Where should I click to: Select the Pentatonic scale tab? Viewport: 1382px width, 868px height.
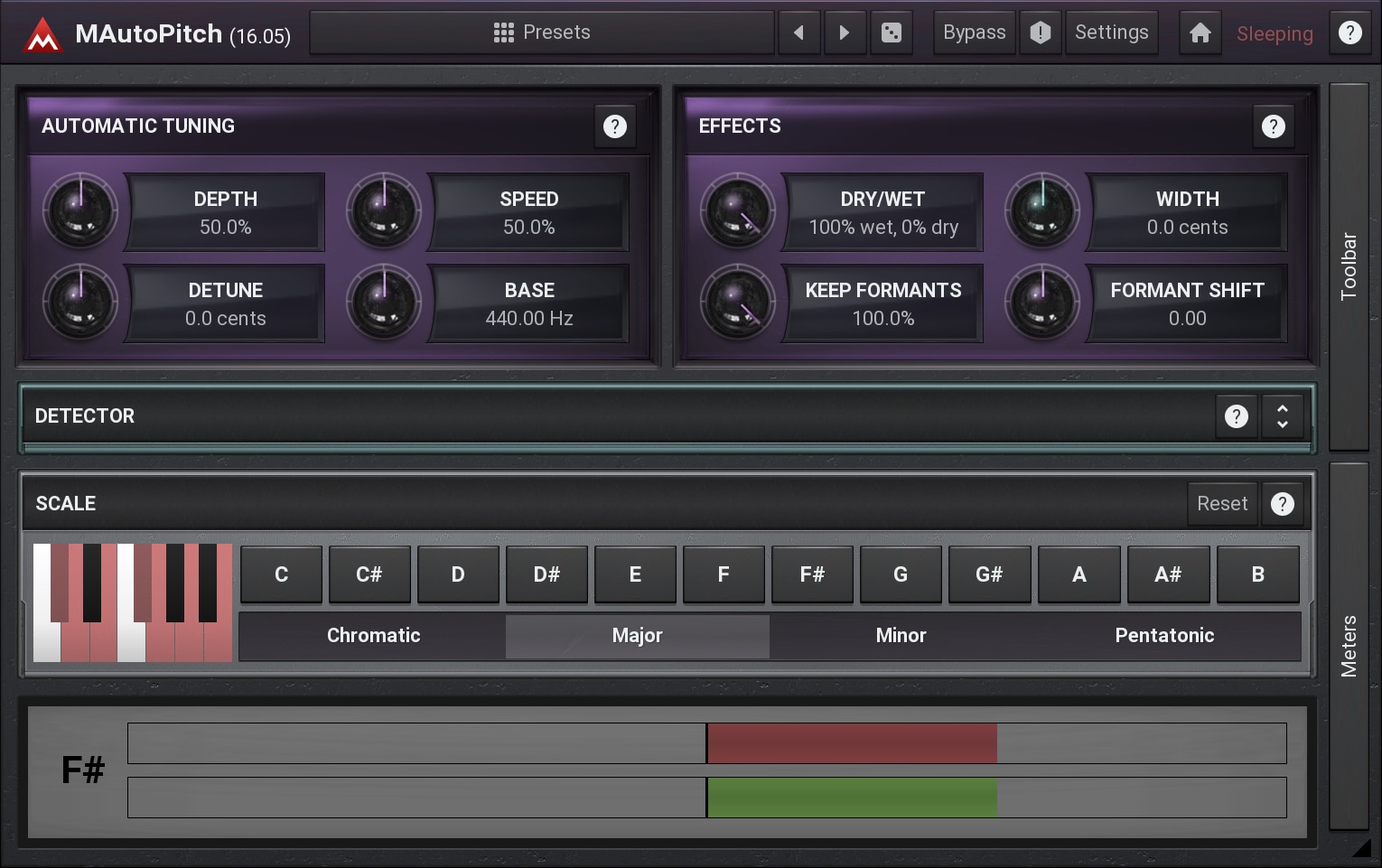(x=1165, y=636)
